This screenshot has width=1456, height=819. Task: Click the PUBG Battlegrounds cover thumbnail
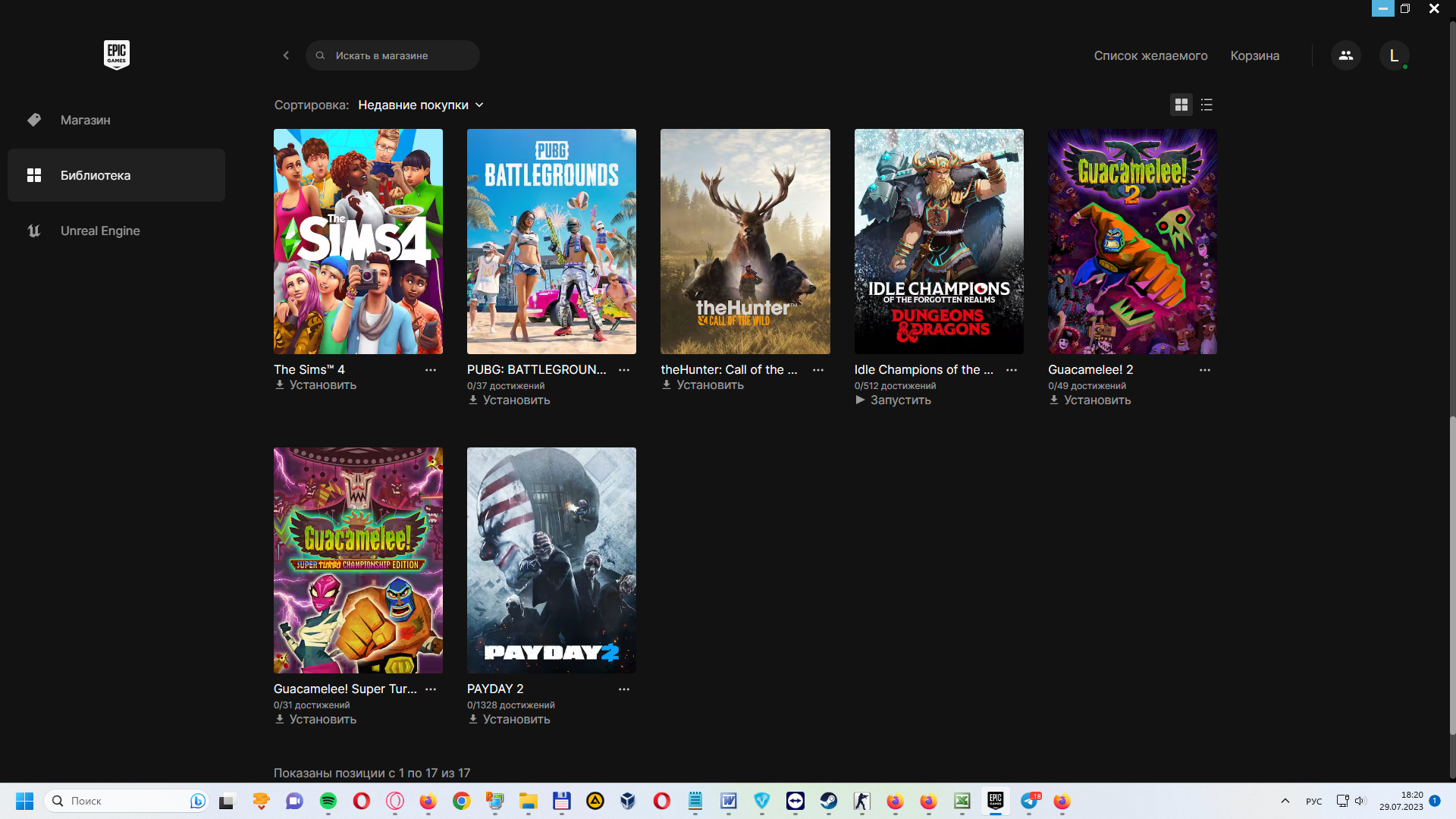click(551, 241)
